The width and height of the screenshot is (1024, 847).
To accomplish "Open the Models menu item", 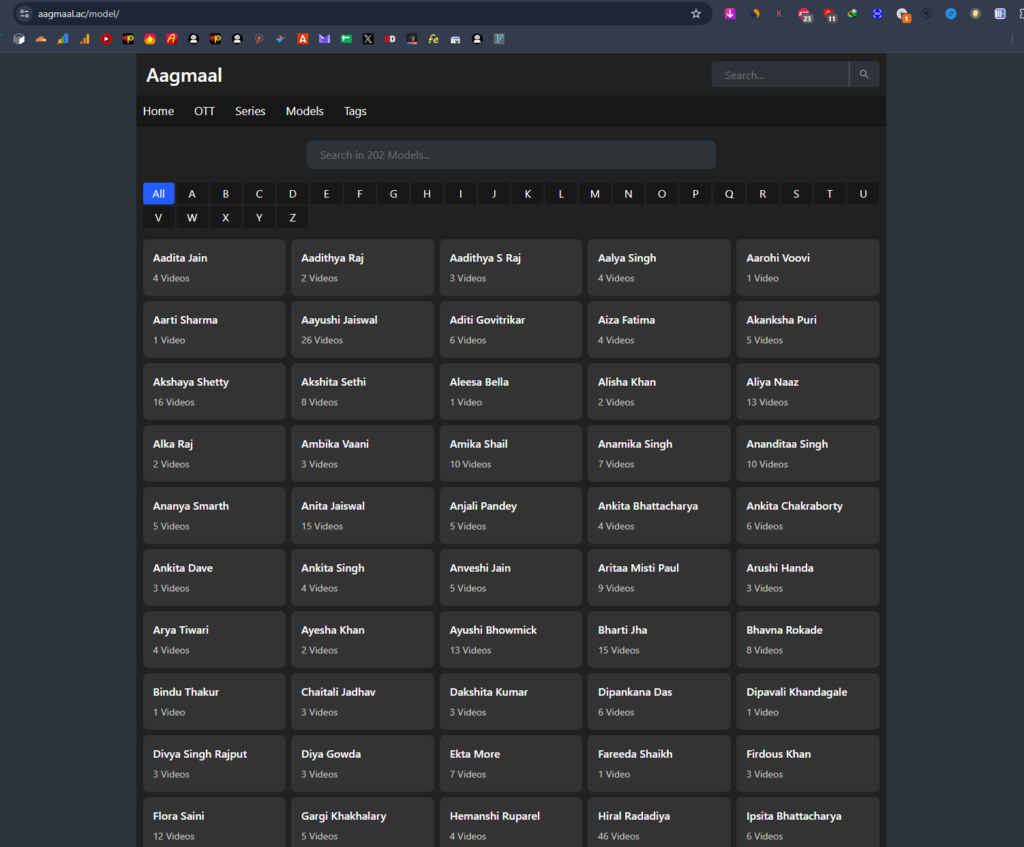I will coord(304,111).
